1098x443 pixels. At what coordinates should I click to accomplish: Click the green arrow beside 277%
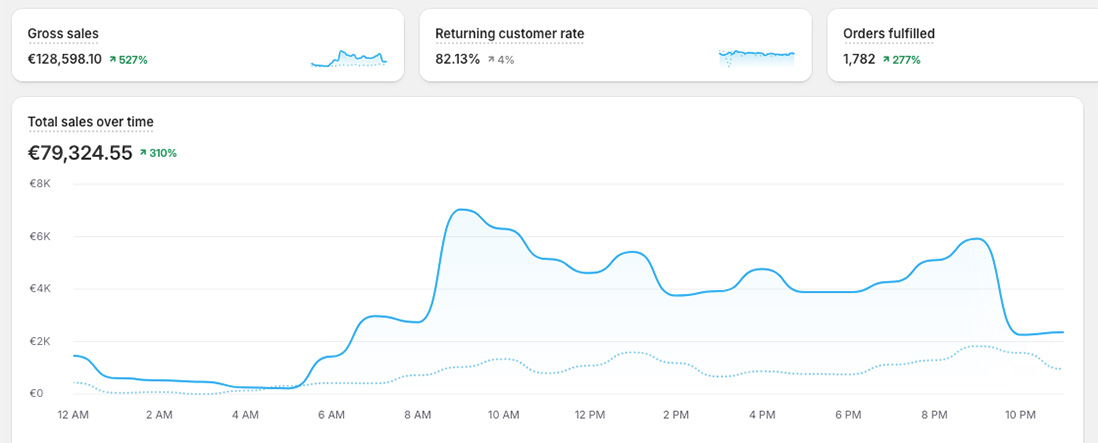(886, 60)
